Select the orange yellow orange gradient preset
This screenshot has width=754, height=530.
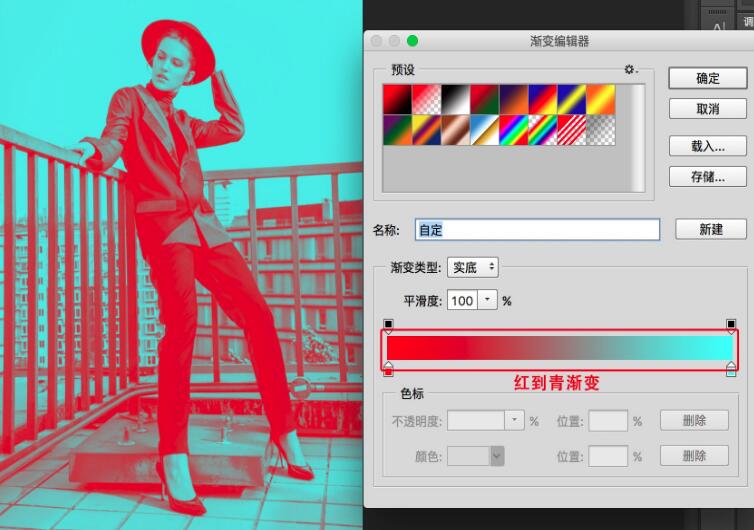click(601, 100)
